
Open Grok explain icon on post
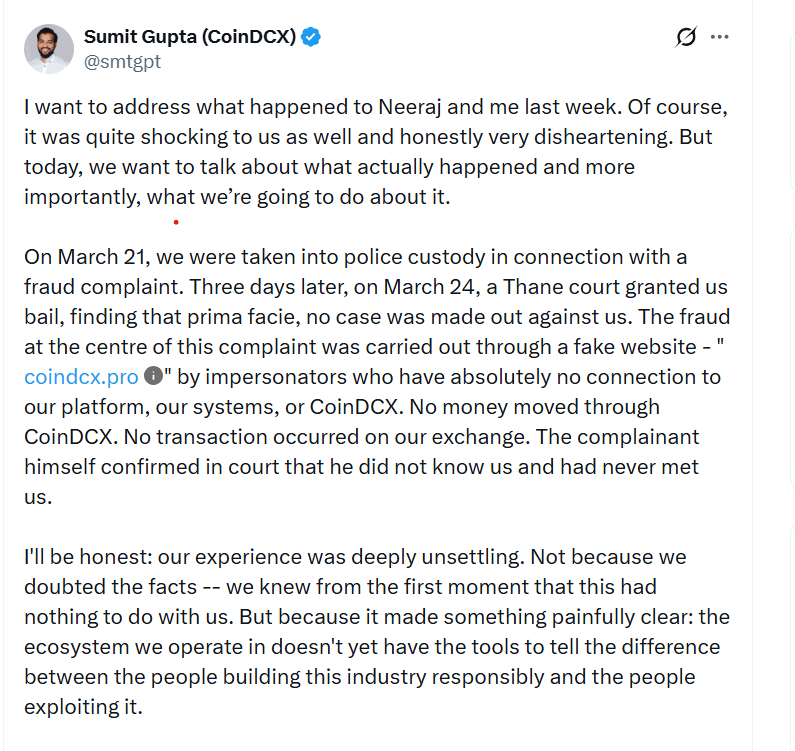pos(686,38)
